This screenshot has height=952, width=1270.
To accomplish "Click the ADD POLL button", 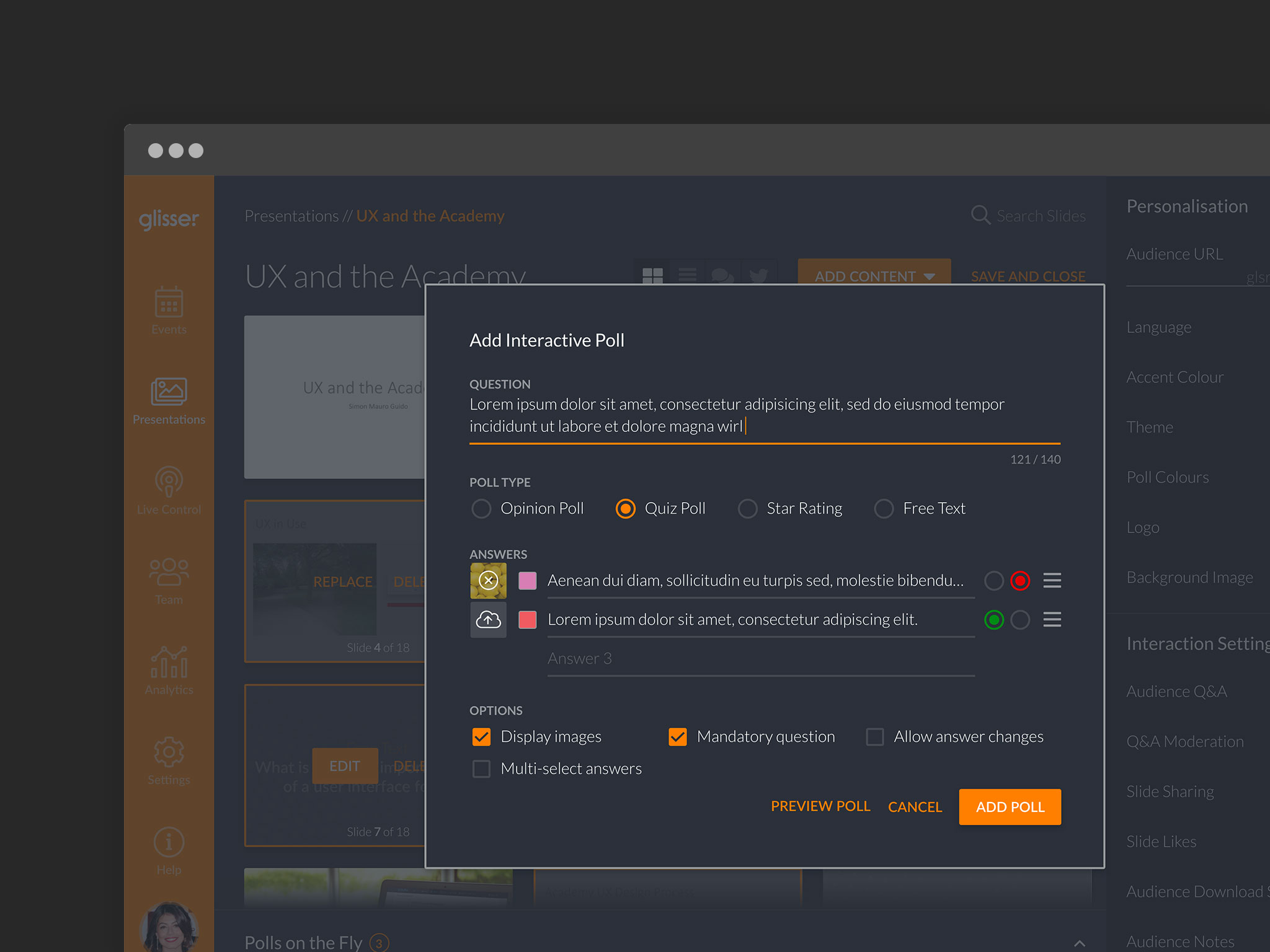I will click(x=1010, y=807).
